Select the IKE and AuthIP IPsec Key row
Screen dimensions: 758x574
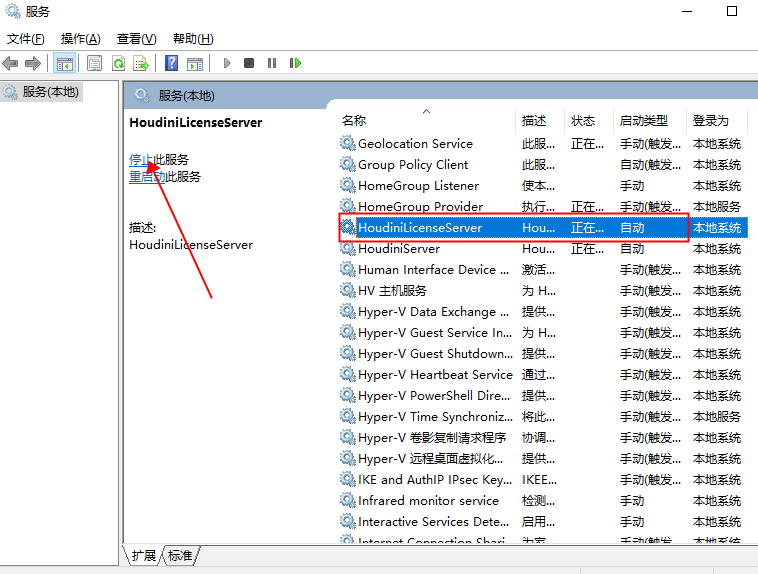pyautogui.click(x=543, y=480)
